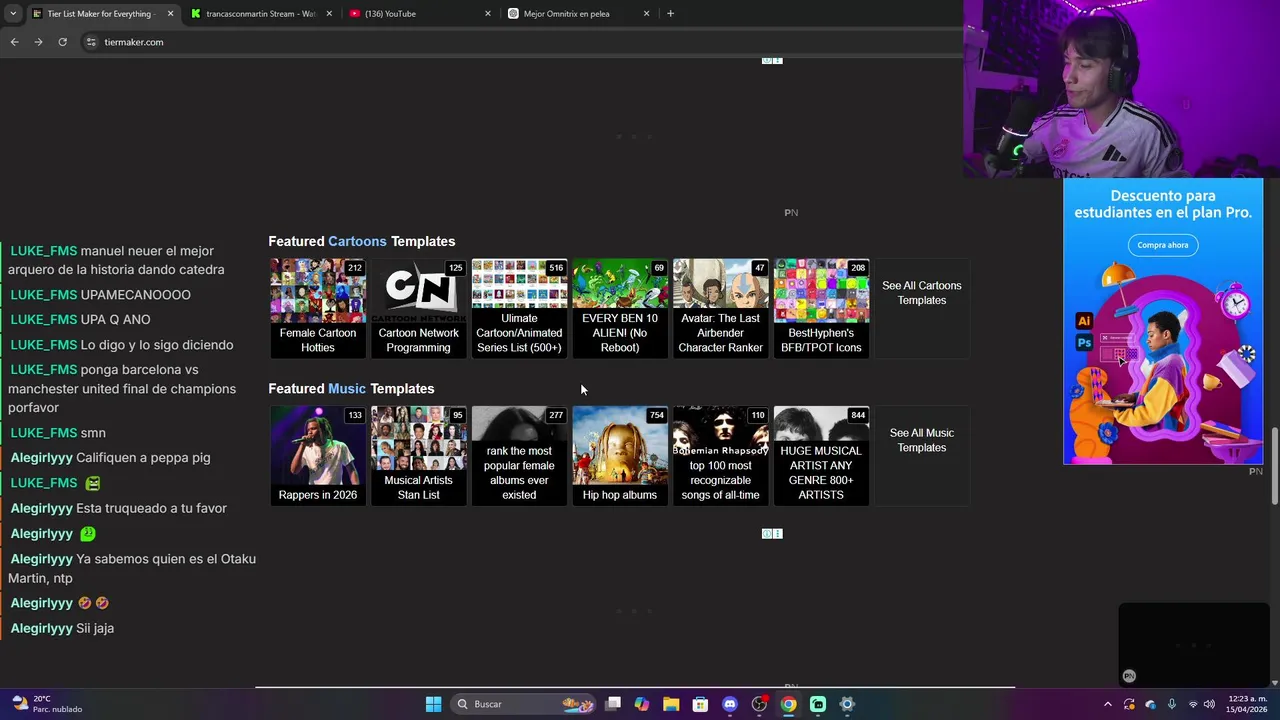Select the Tier List Maker tab
Image resolution: width=1280 pixels, height=720 pixels.
pos(100,14)
